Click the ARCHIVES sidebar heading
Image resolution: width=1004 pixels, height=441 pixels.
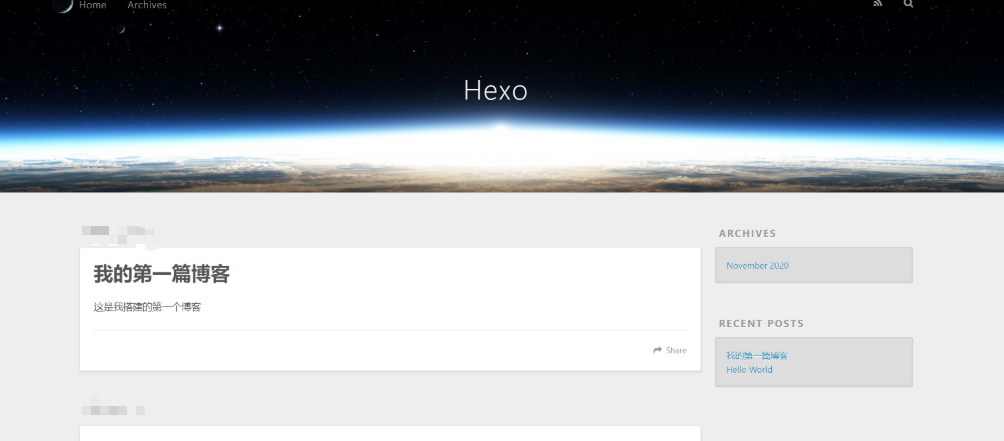[x=747, y=234]
